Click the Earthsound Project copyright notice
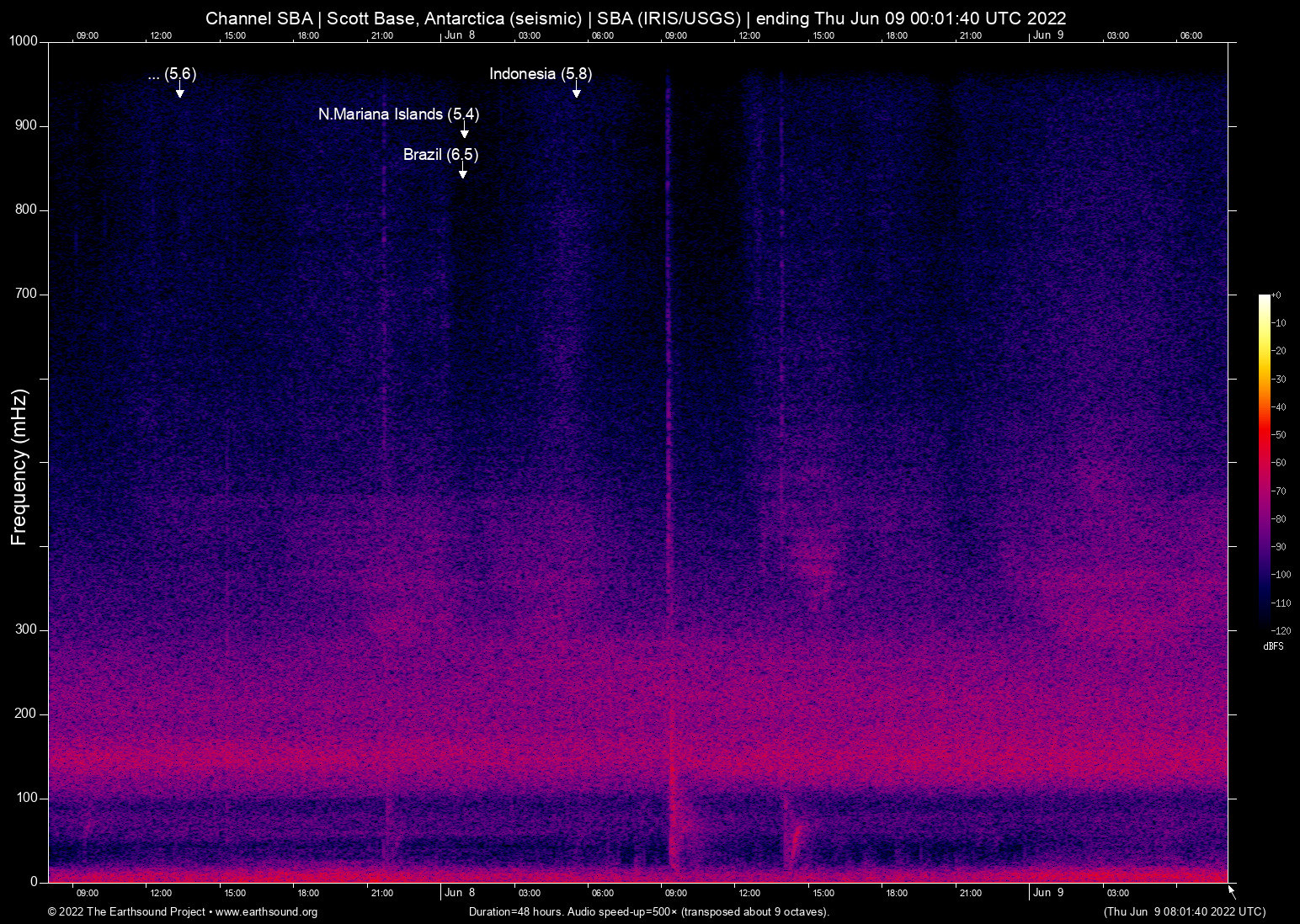This screenshot has width=1300, height=924. coord(128,912)
